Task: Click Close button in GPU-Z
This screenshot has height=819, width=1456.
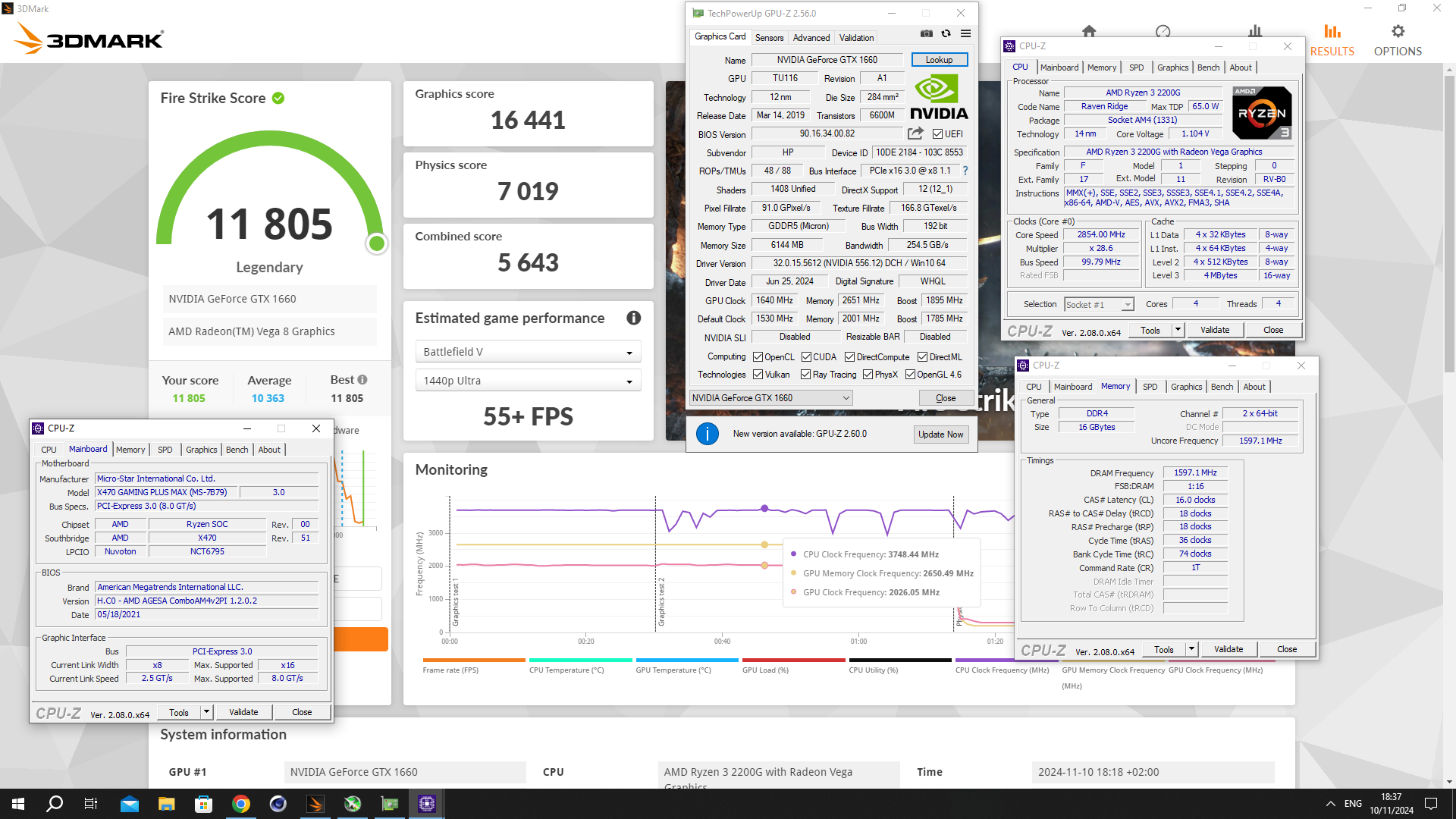Action: pyautogui.click(x=946, y=398)
